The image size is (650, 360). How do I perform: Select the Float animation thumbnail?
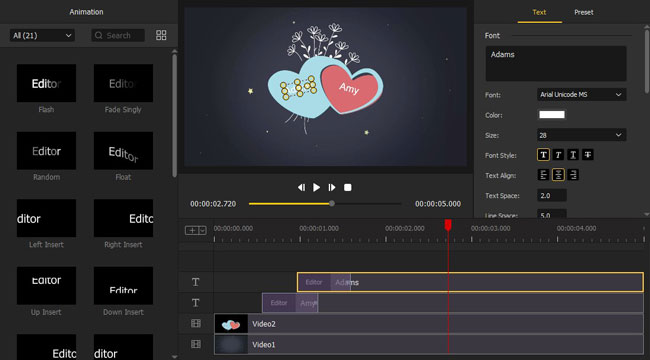[123, 151]
